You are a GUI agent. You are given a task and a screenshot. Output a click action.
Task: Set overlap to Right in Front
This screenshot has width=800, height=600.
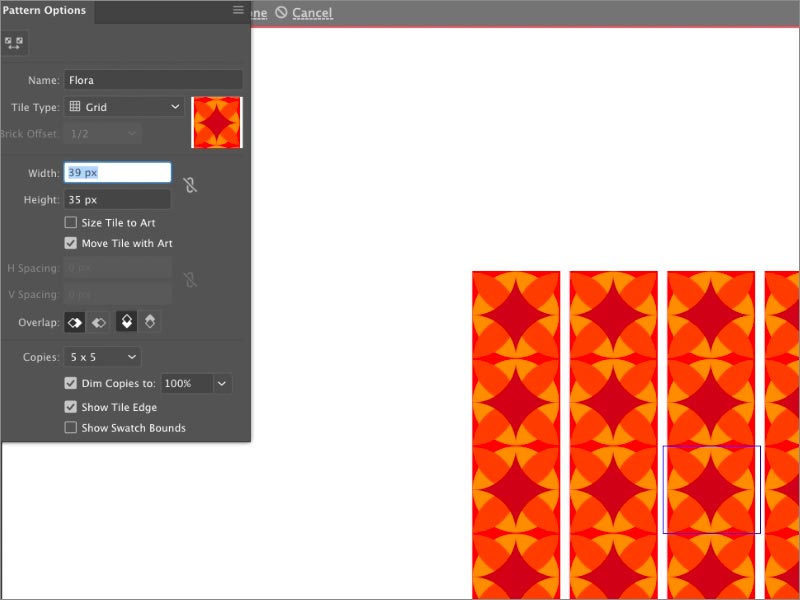[99, 322]
